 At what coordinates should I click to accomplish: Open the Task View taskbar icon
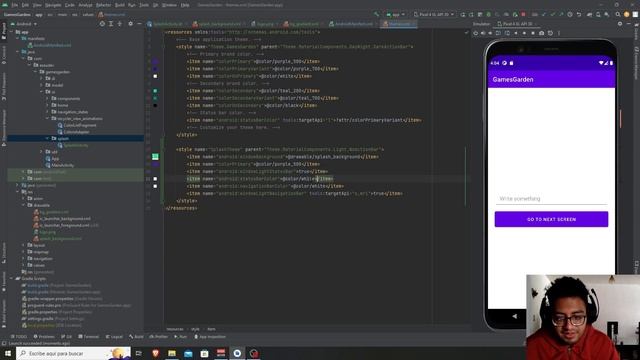pos(139,353)
